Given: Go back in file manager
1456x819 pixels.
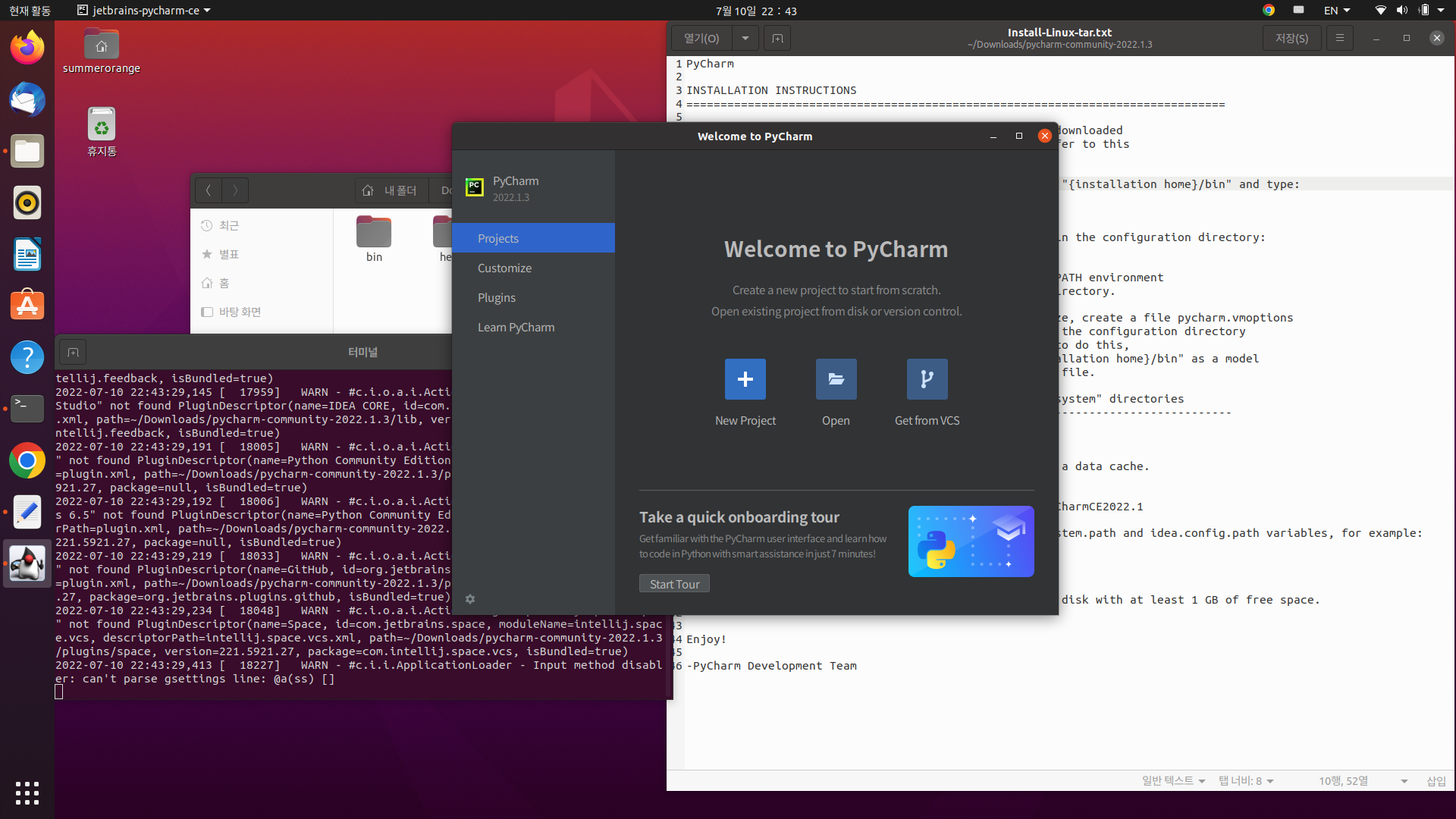Looking at the screenshot, I should click(208, 190).
